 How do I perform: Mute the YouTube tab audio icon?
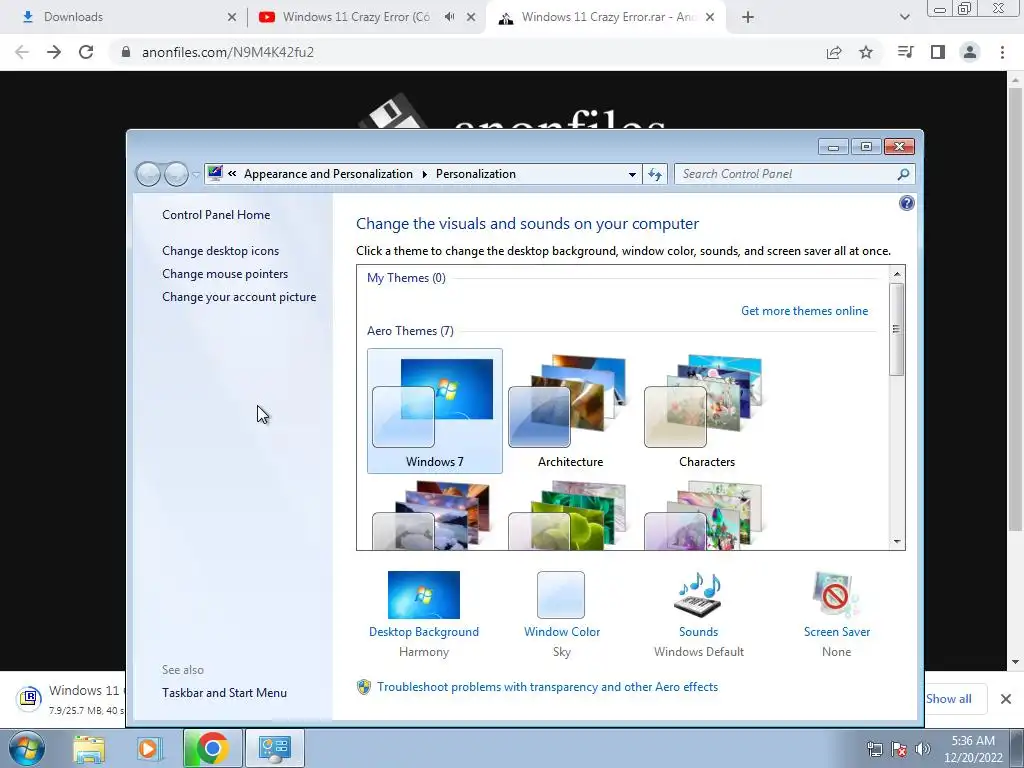point(449,17)
